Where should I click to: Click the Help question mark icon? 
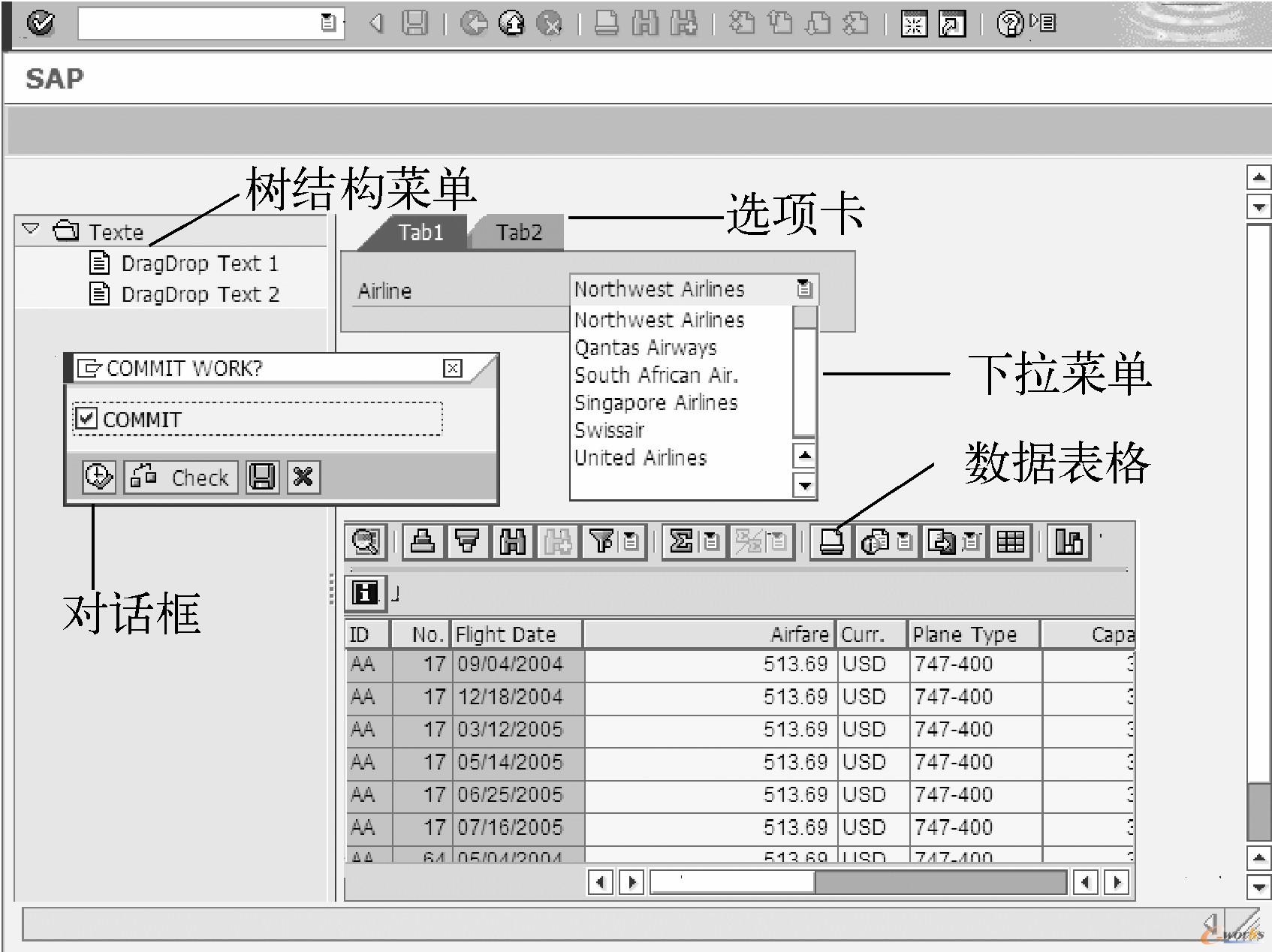(x=1009, y=24)
